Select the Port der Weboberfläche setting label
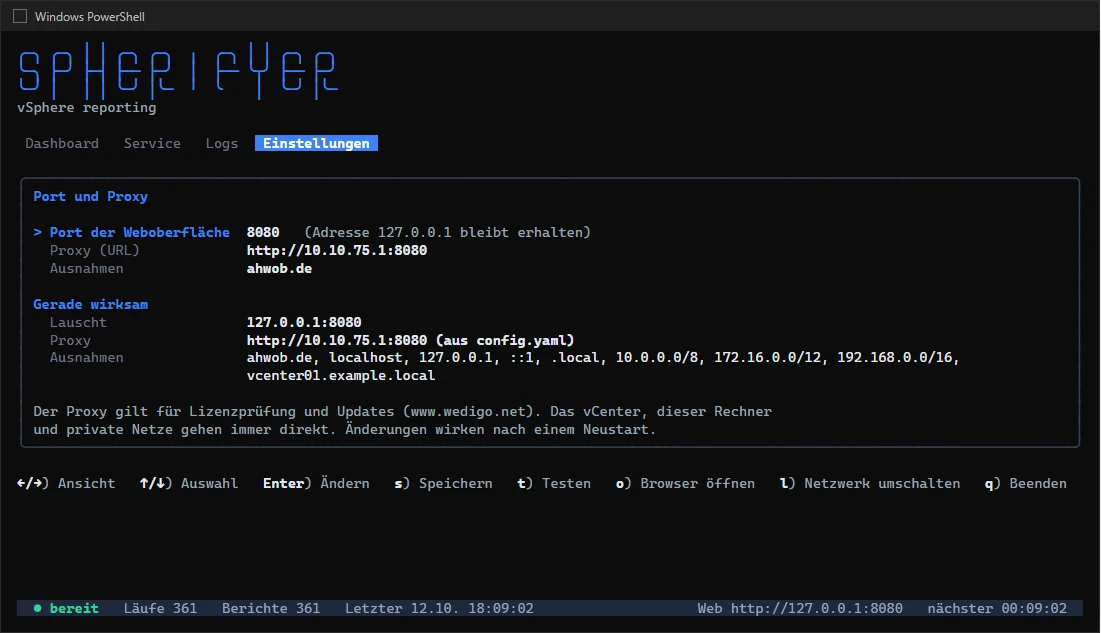The width and height of the screenshot is (1101, 633). [x=140, y=233]
